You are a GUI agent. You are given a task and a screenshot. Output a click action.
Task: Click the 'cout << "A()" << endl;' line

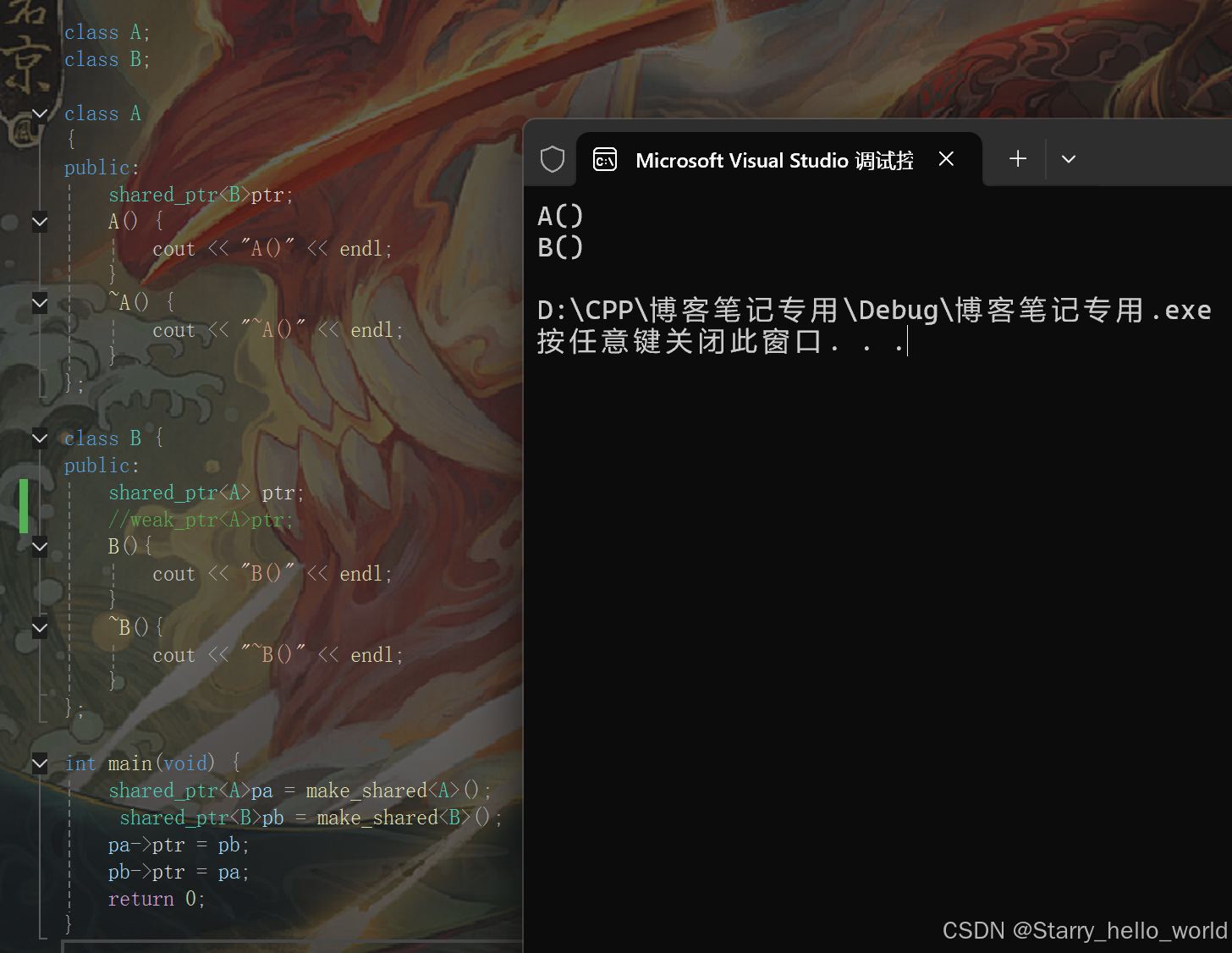point(272,249)
